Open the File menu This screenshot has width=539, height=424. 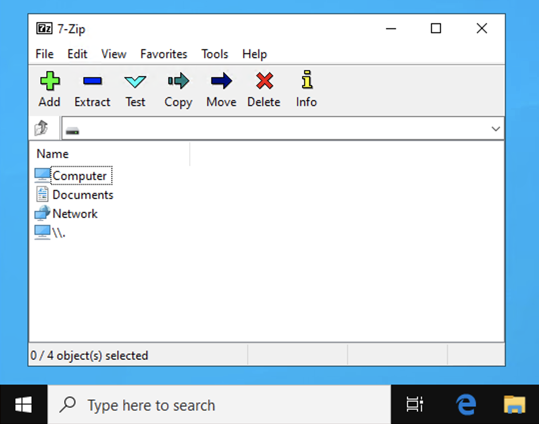pos(44,54)
